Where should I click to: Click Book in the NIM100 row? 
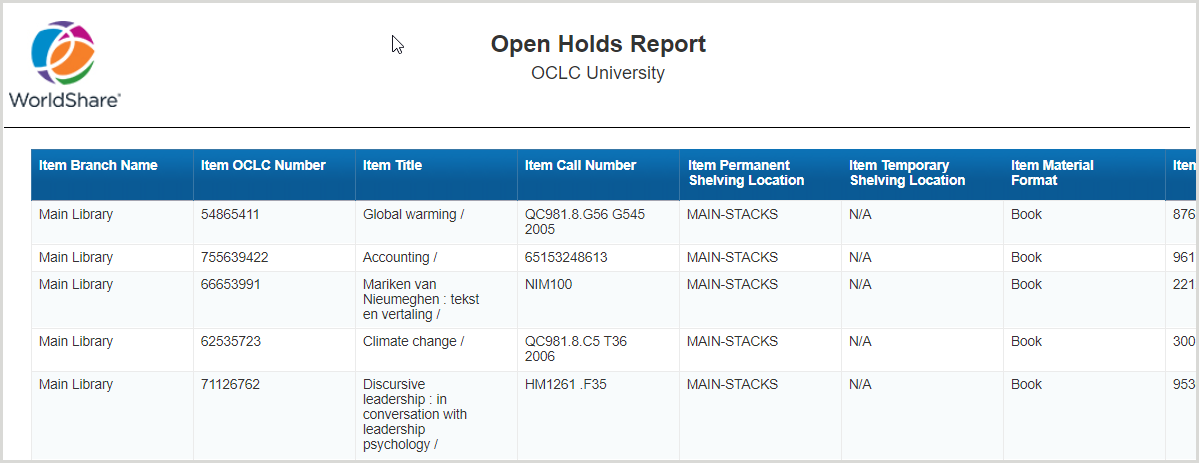[x=1026, y=284]
